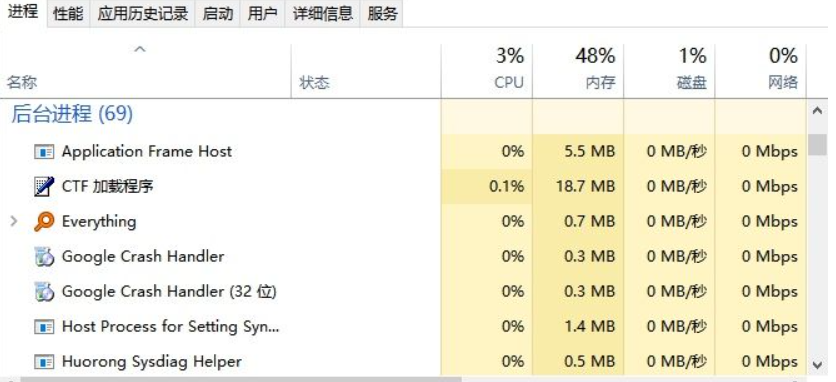This screenshot has width=836, height=382.
Task: Sort by 内存 column header
Action: (578, 69)
